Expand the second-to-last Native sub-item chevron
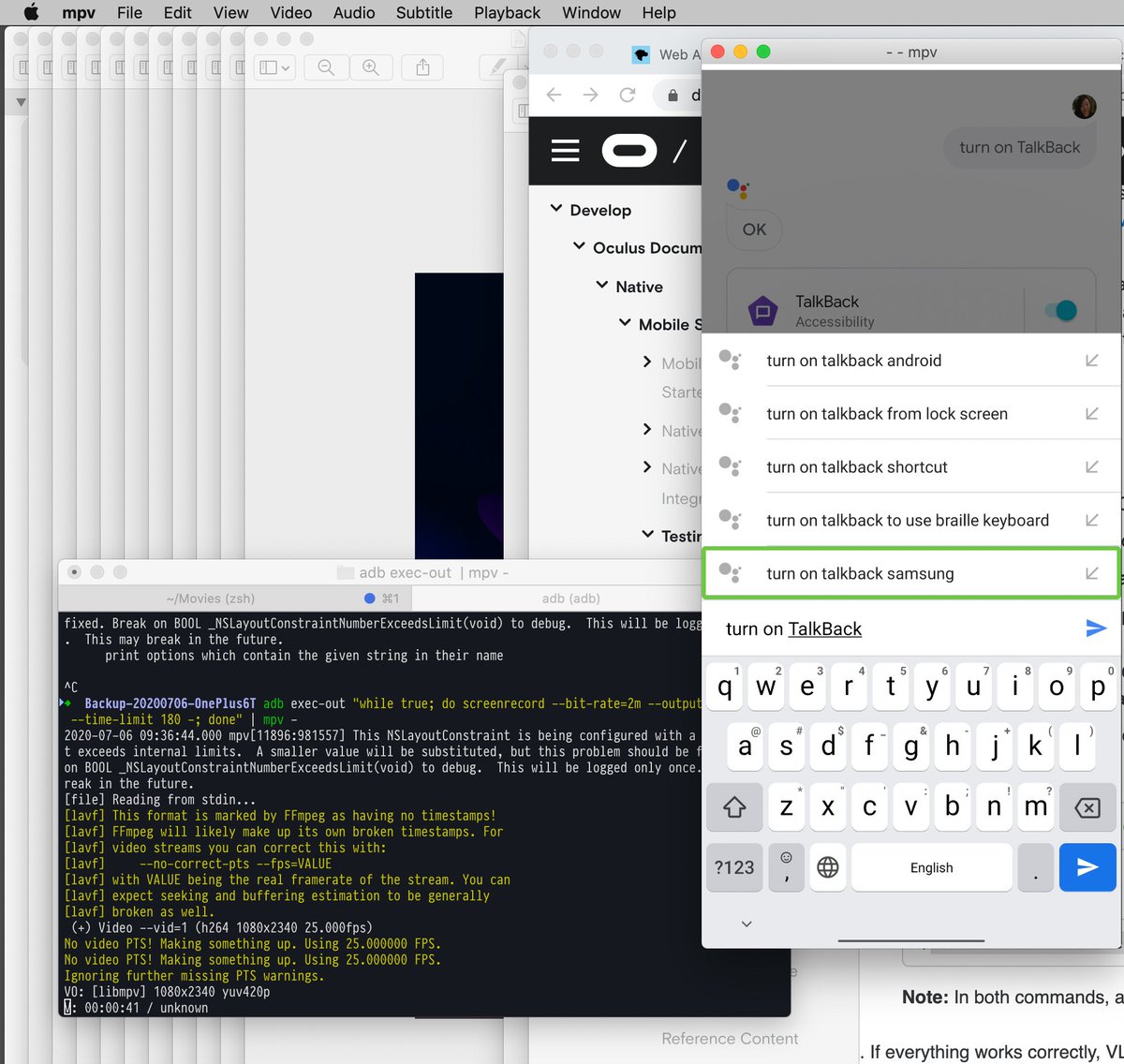This screenshot has height=1064, width=1124. pos(647,429)
